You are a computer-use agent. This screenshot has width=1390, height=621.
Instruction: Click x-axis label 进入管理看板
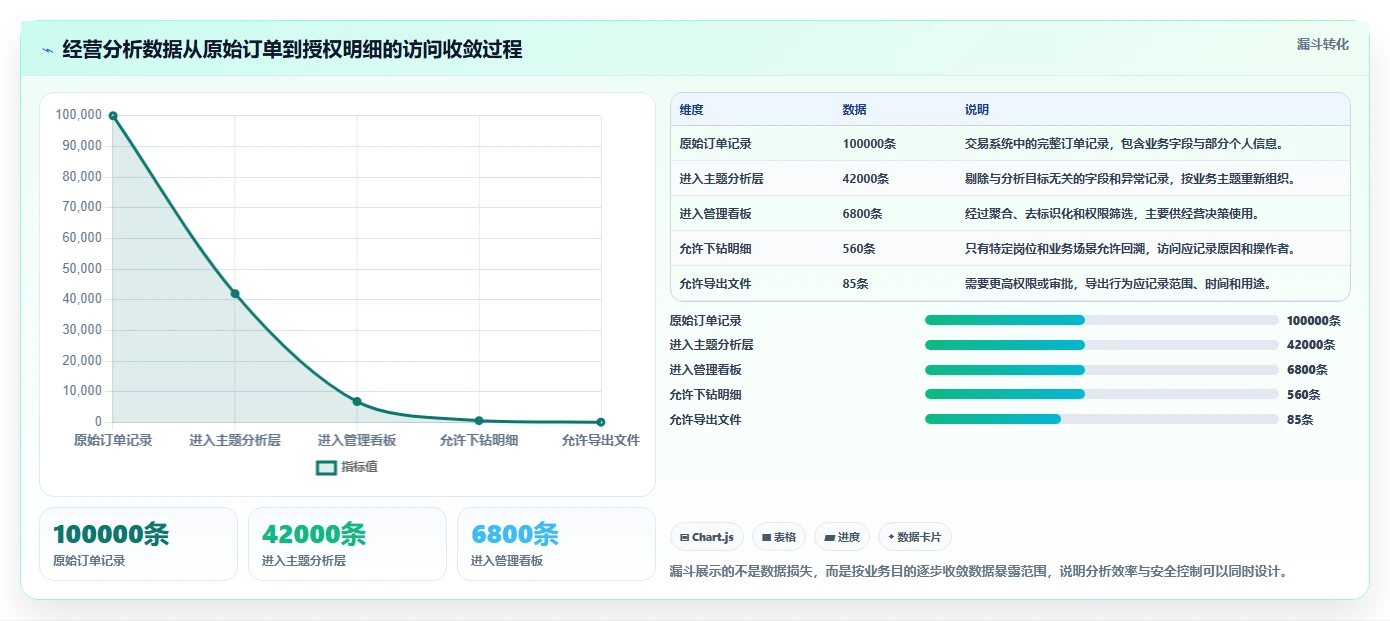click(357, 440)
